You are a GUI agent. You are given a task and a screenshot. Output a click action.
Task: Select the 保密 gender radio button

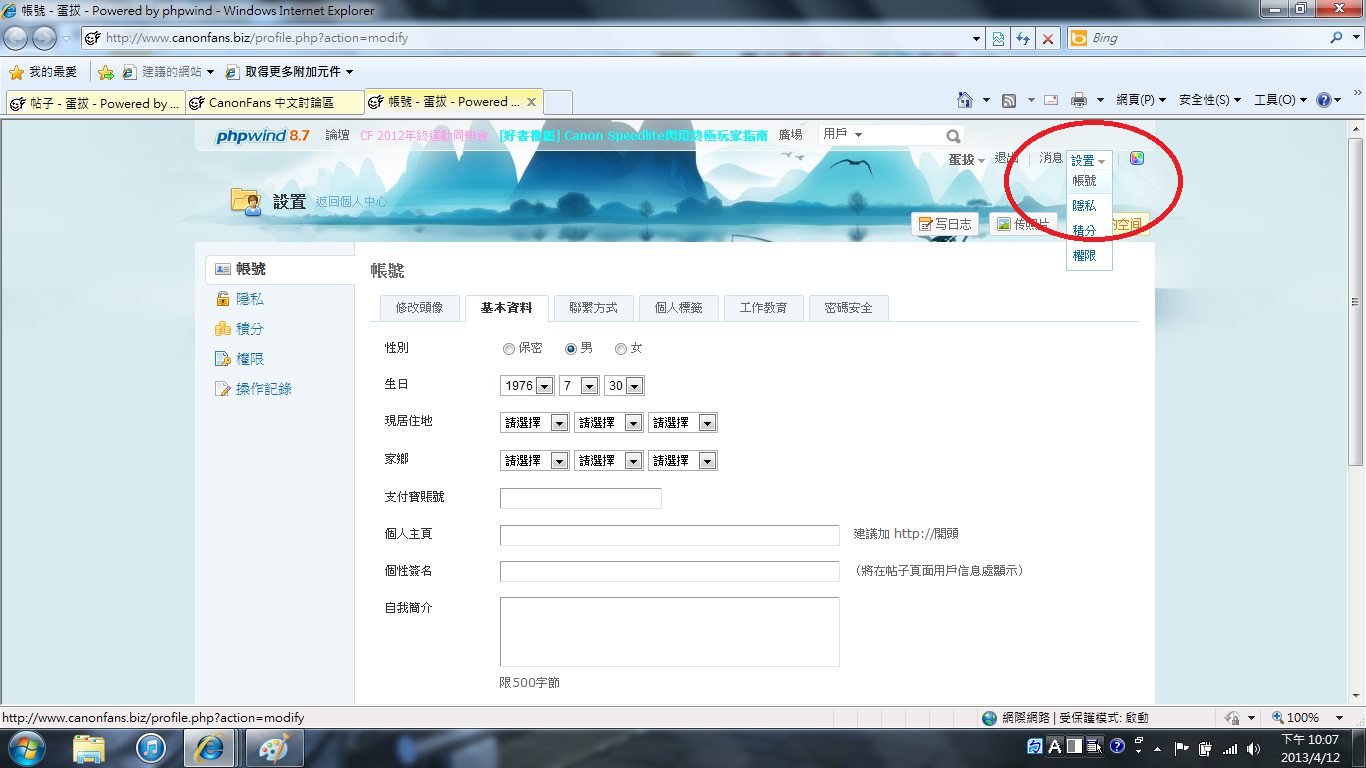tap(509, 349)
